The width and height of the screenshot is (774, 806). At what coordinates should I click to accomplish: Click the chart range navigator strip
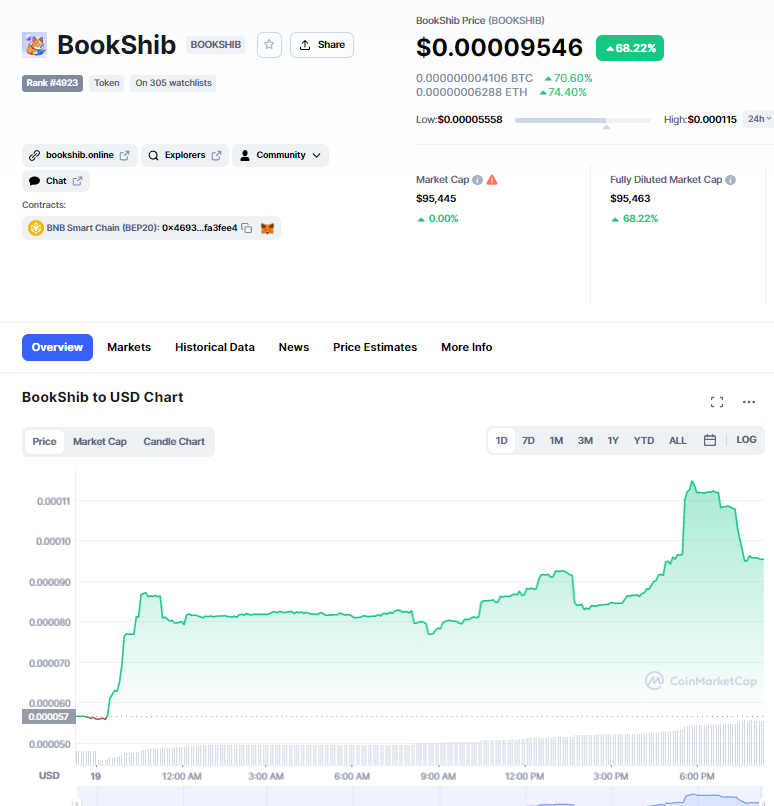[x=419, y=796]
